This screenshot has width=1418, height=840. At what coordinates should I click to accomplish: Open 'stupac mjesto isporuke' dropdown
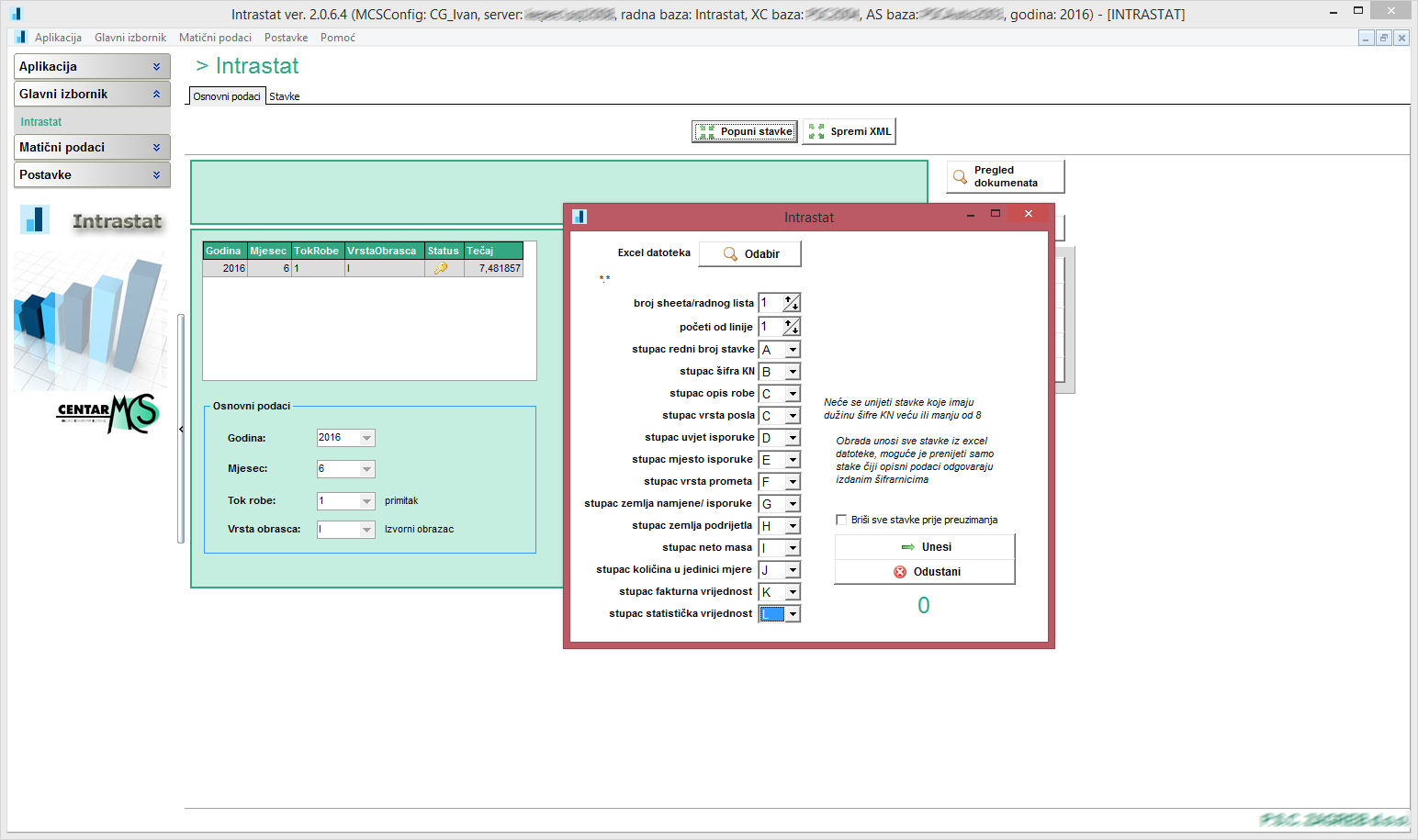tap(793, 460)
